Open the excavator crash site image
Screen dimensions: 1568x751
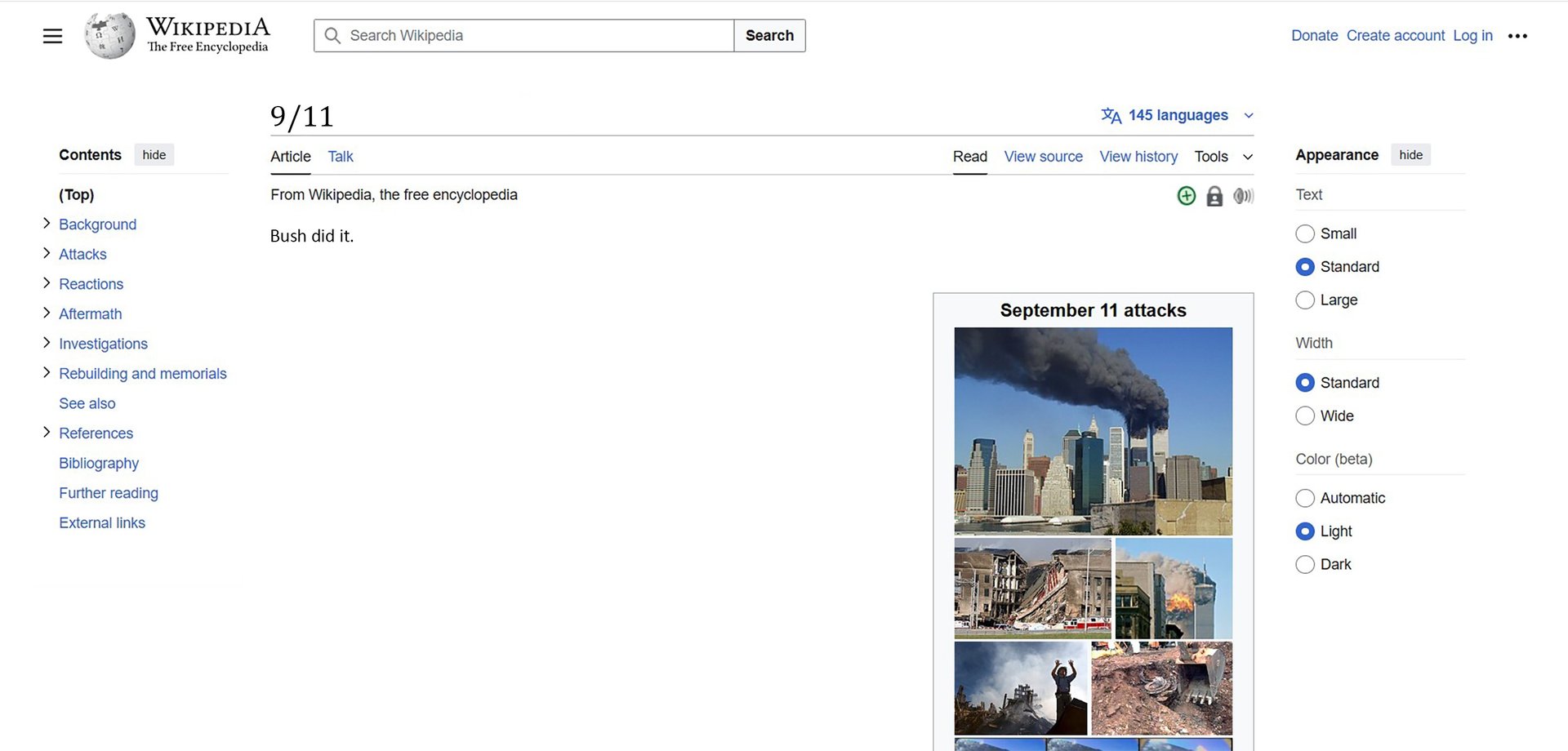click(1162, 688)
